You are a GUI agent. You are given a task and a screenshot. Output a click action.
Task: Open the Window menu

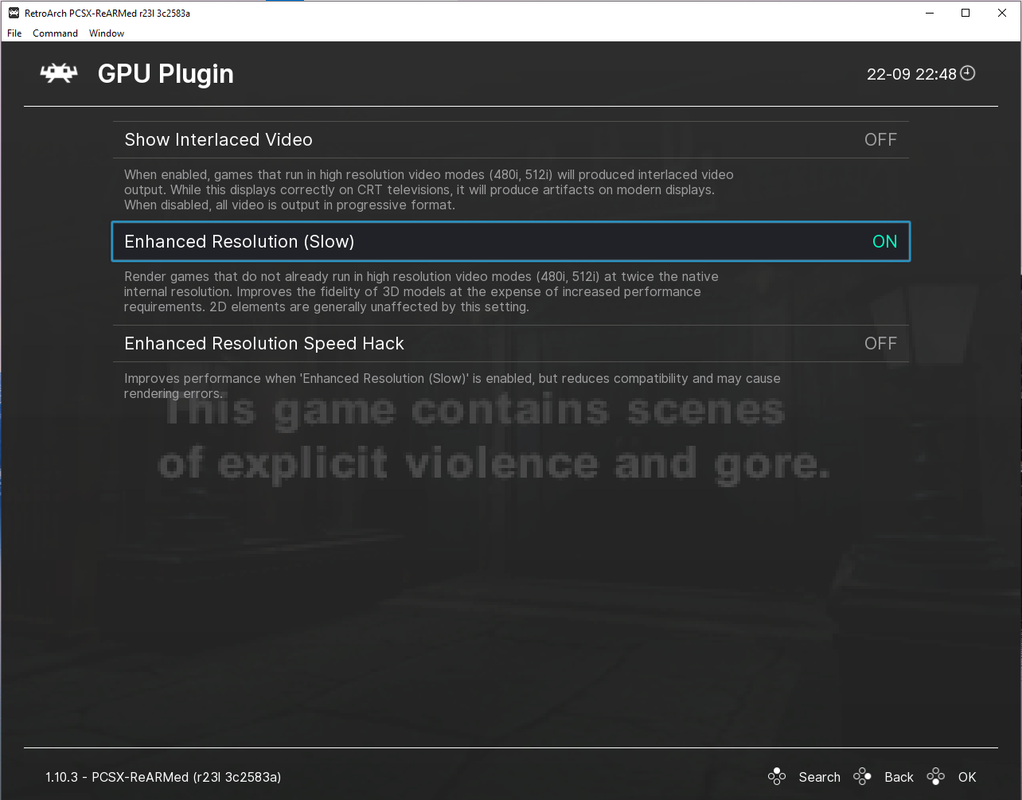[106, 33]
